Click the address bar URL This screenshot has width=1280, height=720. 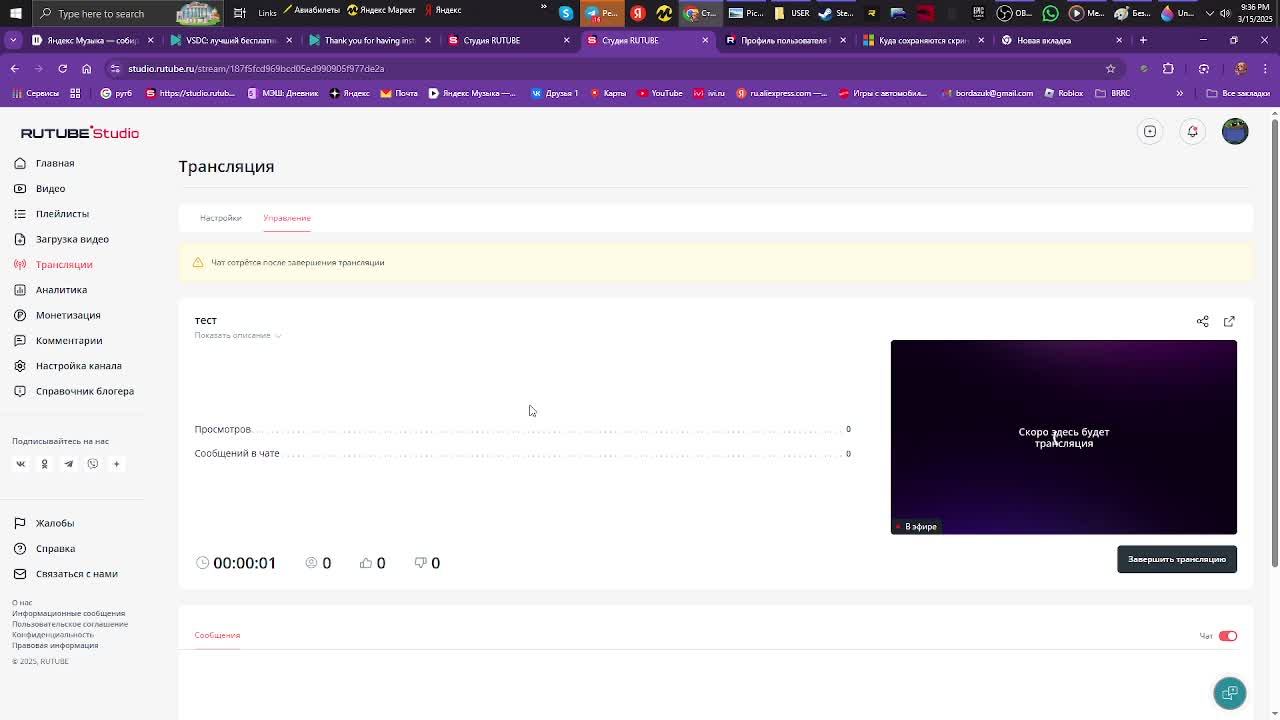(x=256, y=69)
